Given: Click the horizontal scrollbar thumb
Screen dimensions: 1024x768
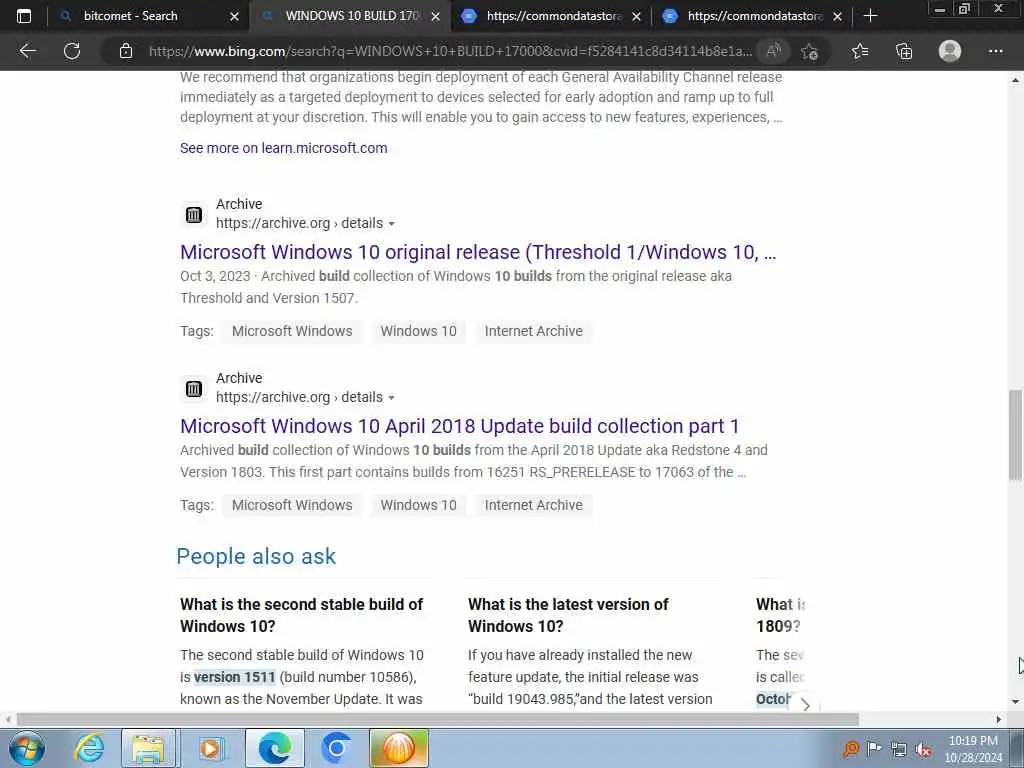Looking at the screenshot, I should [x=438, y=720].
